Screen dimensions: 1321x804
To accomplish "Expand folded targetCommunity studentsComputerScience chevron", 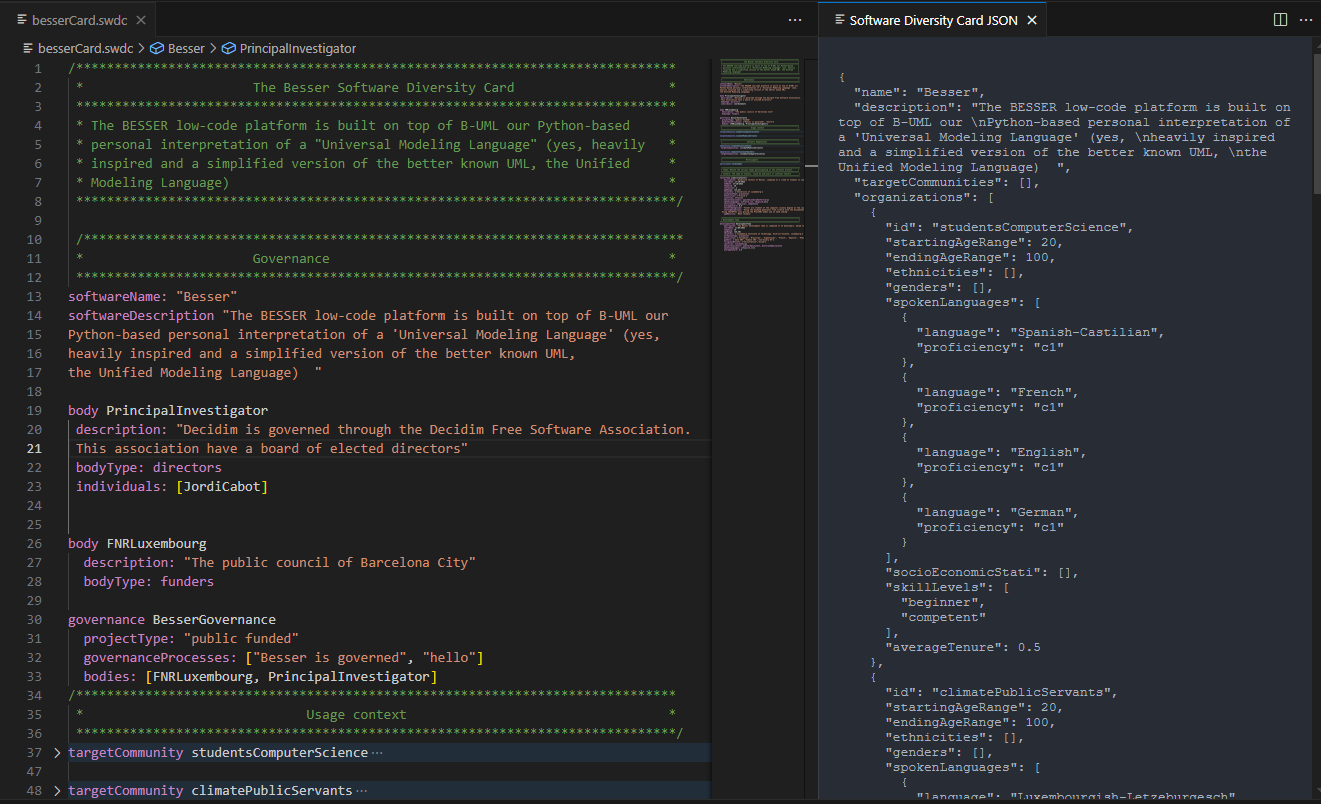I will pyautogui.click(x=57, y=753).
